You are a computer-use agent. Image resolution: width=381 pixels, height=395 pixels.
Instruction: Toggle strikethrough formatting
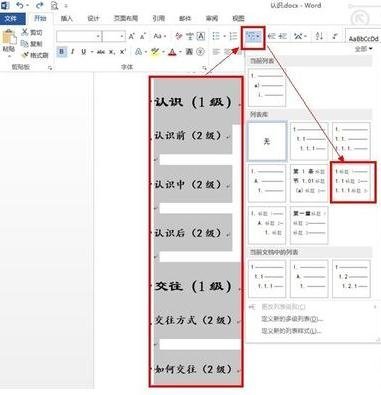(x=101, y=52)
